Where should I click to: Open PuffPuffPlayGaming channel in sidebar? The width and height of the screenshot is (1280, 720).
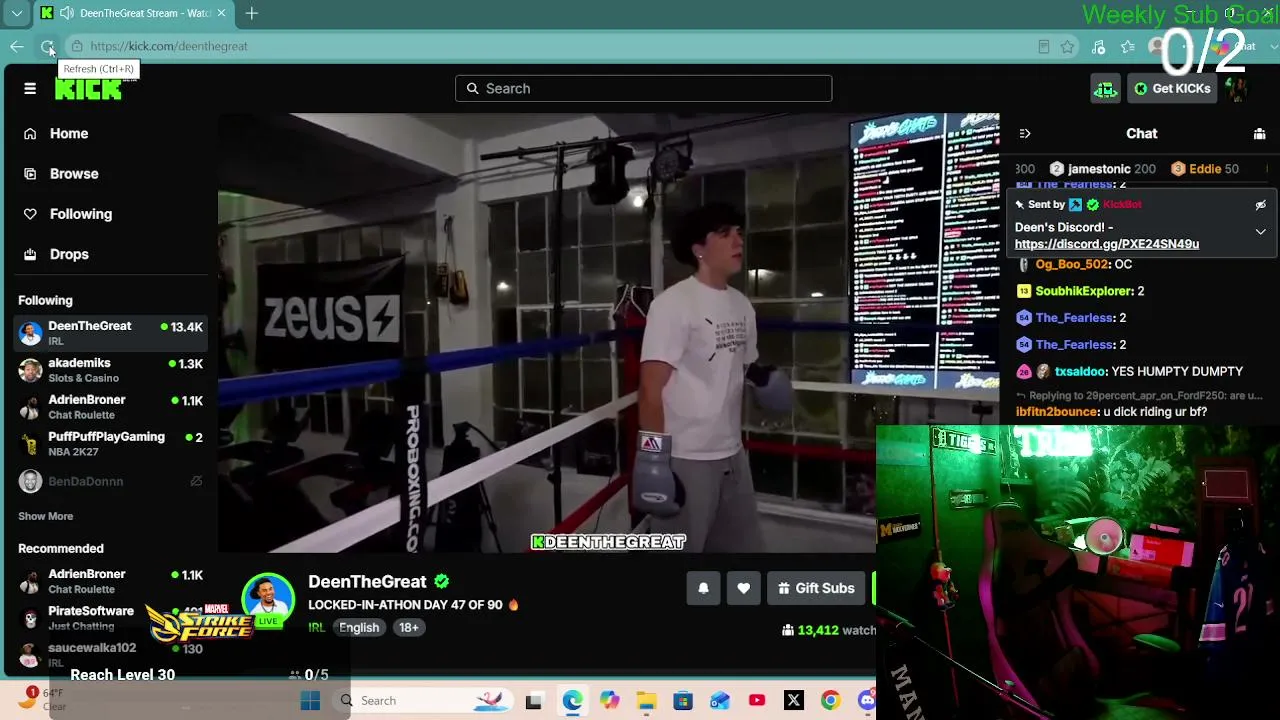110,444
